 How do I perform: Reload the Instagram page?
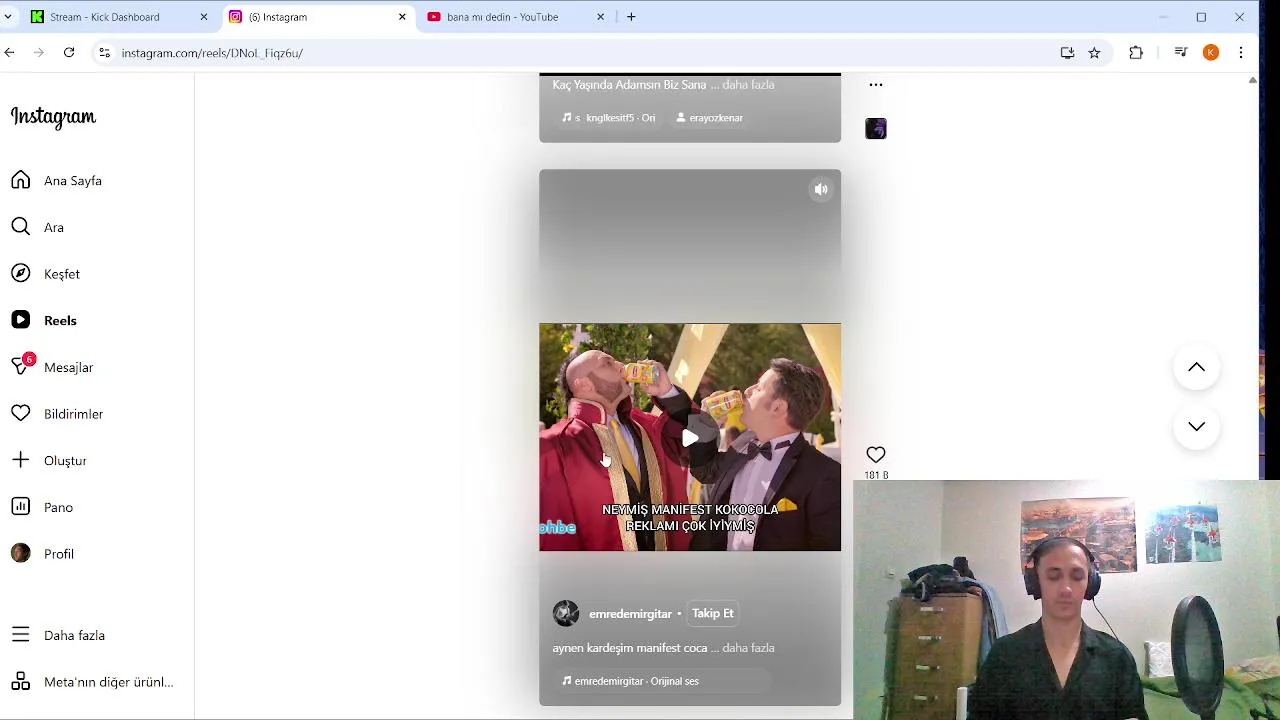[x=69, y=53]
